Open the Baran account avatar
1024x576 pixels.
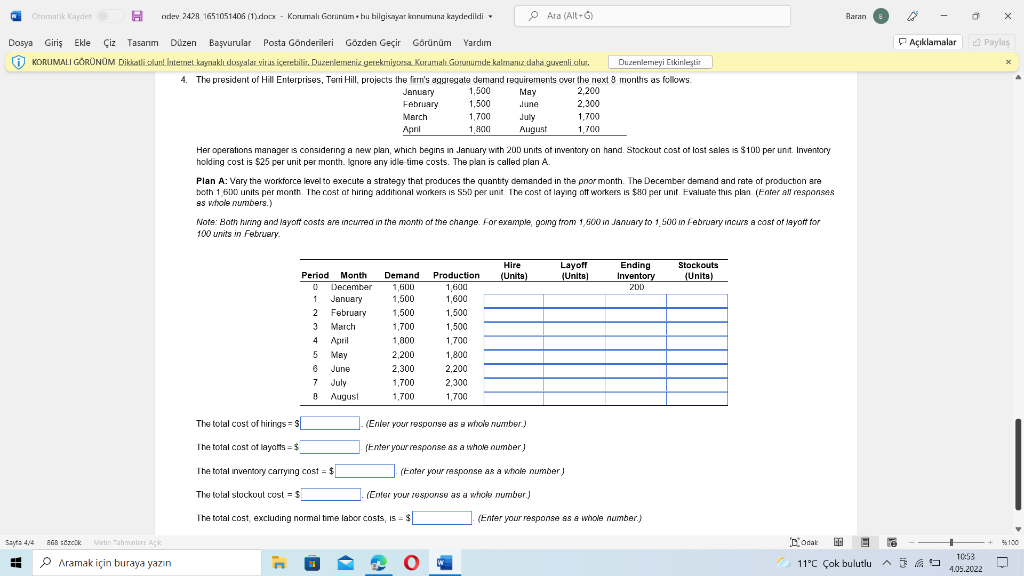click(880, 16)
